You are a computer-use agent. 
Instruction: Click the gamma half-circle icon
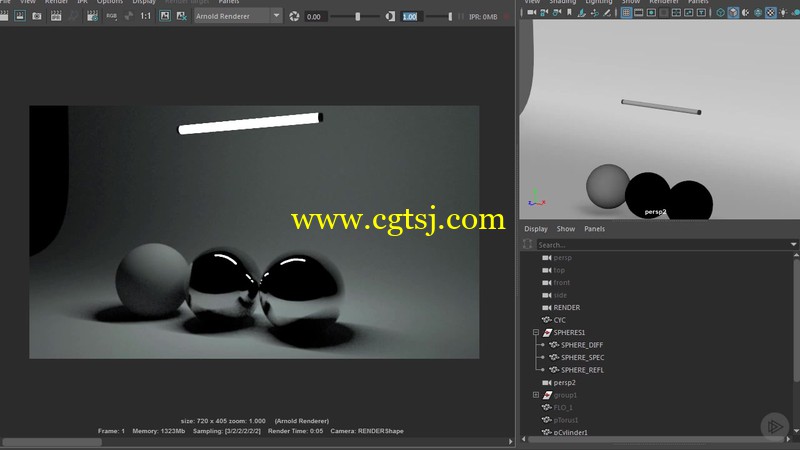tap(390, 16)
